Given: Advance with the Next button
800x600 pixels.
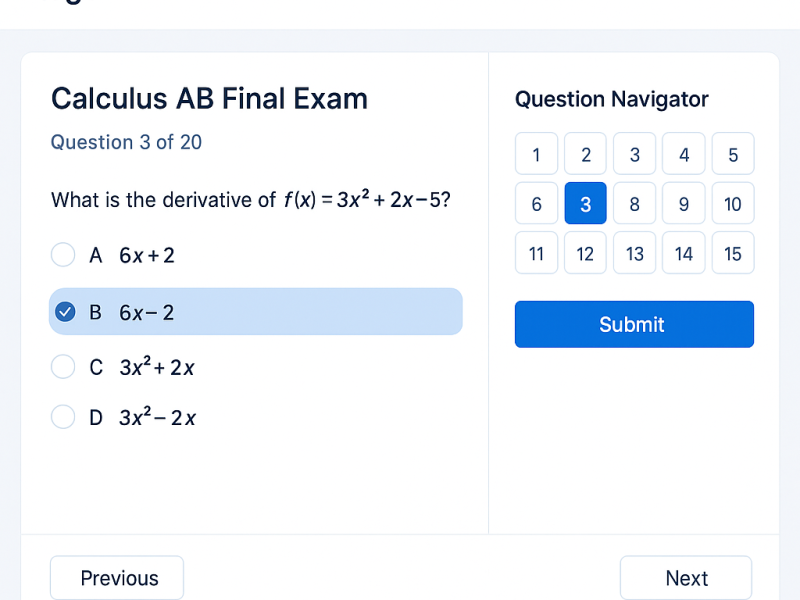Looking at the screenshot, I should [686, 578].
